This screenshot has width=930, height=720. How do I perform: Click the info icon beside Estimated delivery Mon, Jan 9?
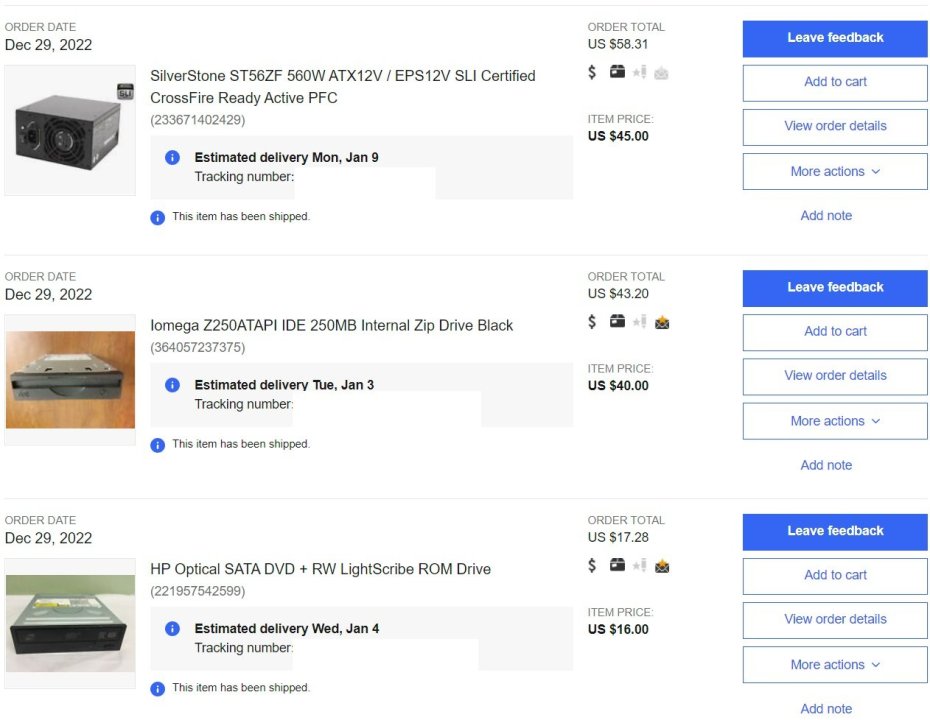click(172, 158)
